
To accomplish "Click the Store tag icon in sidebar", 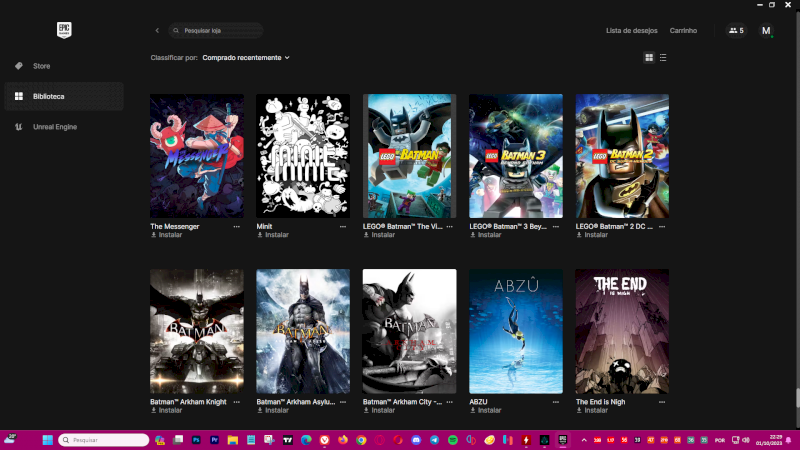I will click(x=18, y=66).
